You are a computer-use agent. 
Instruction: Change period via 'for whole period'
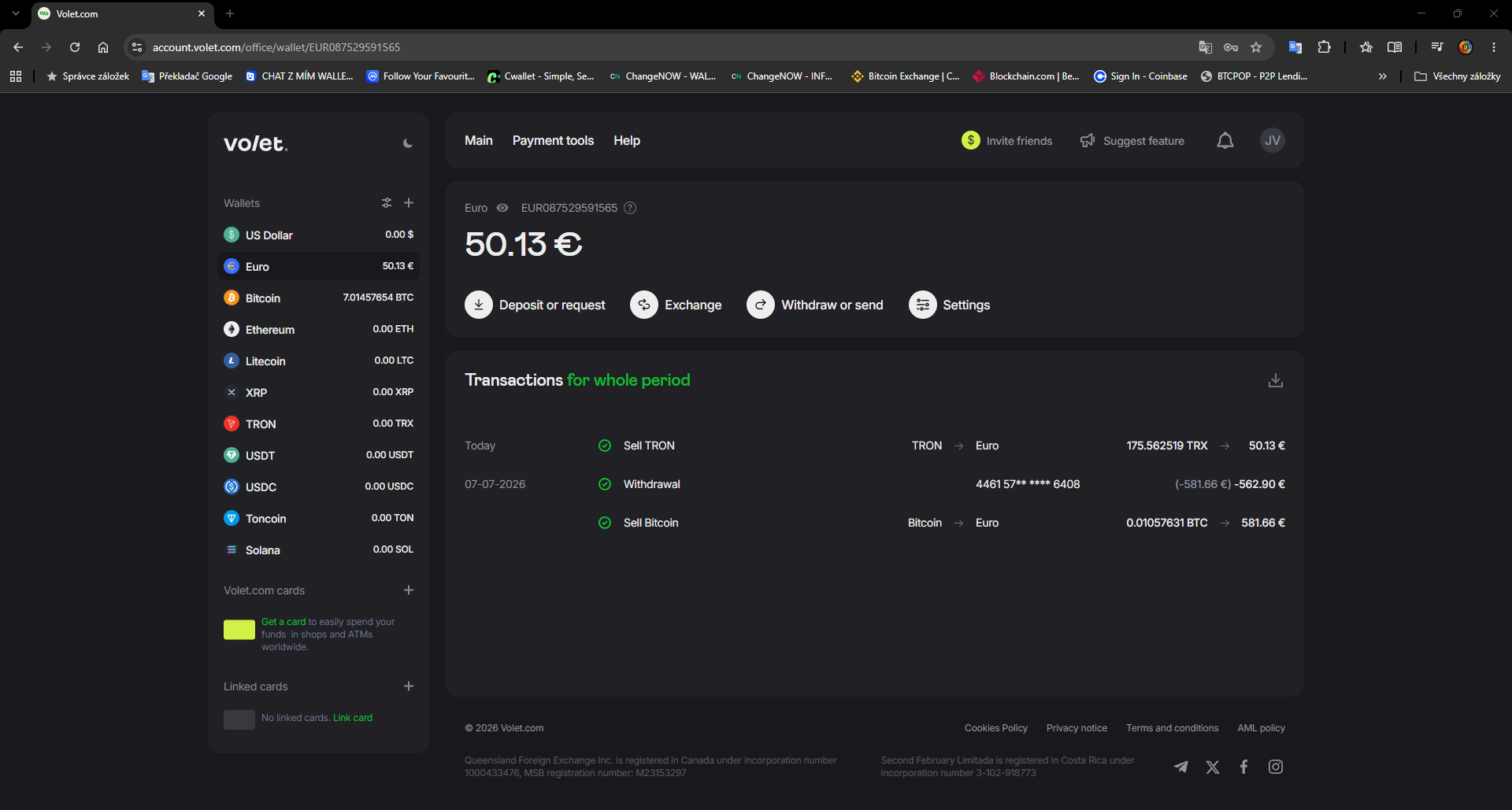(628, 380)
